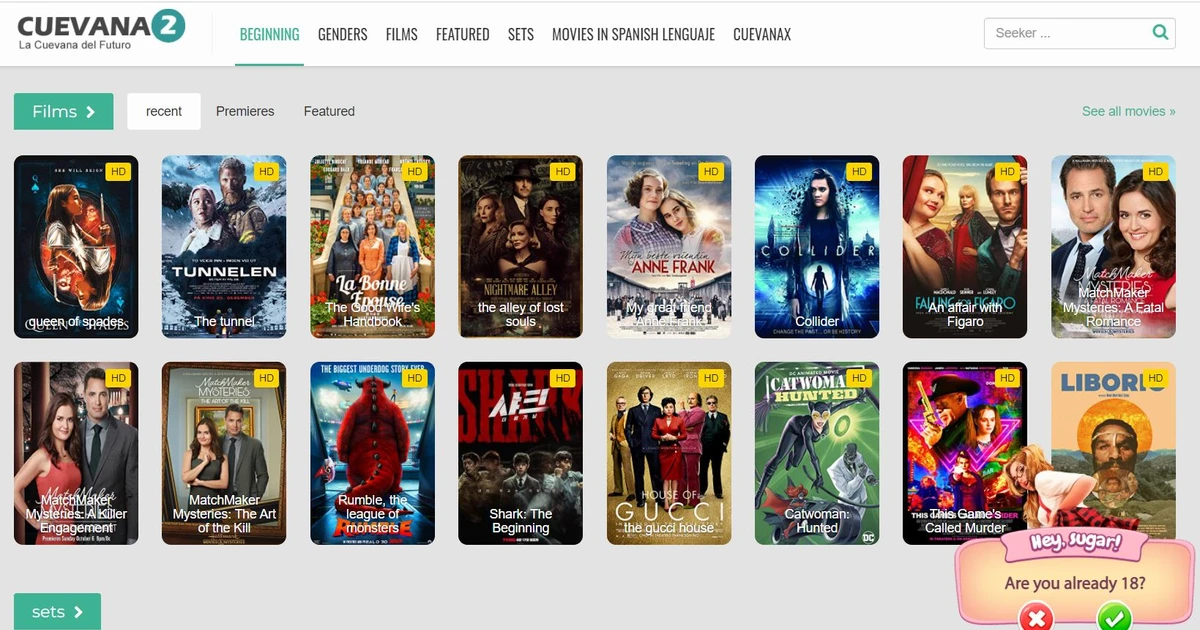Open the Beginning menu item

pos(269,34)
